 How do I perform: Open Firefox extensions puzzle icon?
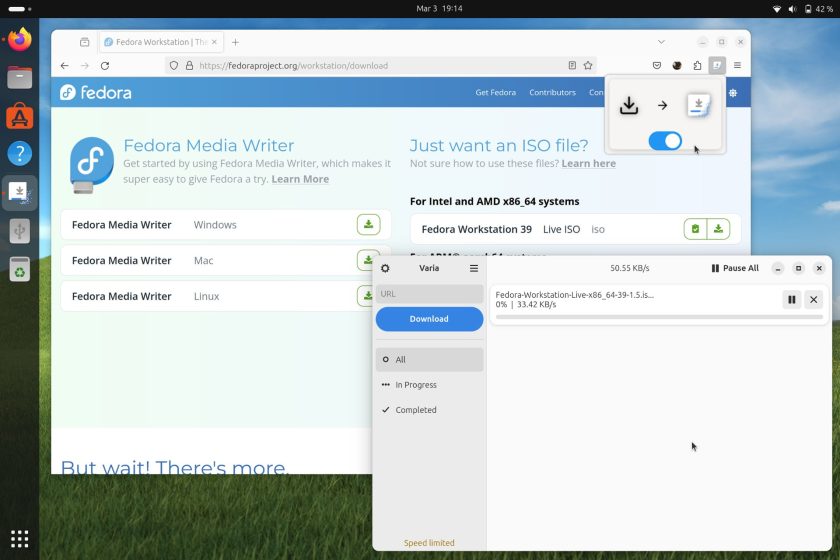[x=697, y=65]
